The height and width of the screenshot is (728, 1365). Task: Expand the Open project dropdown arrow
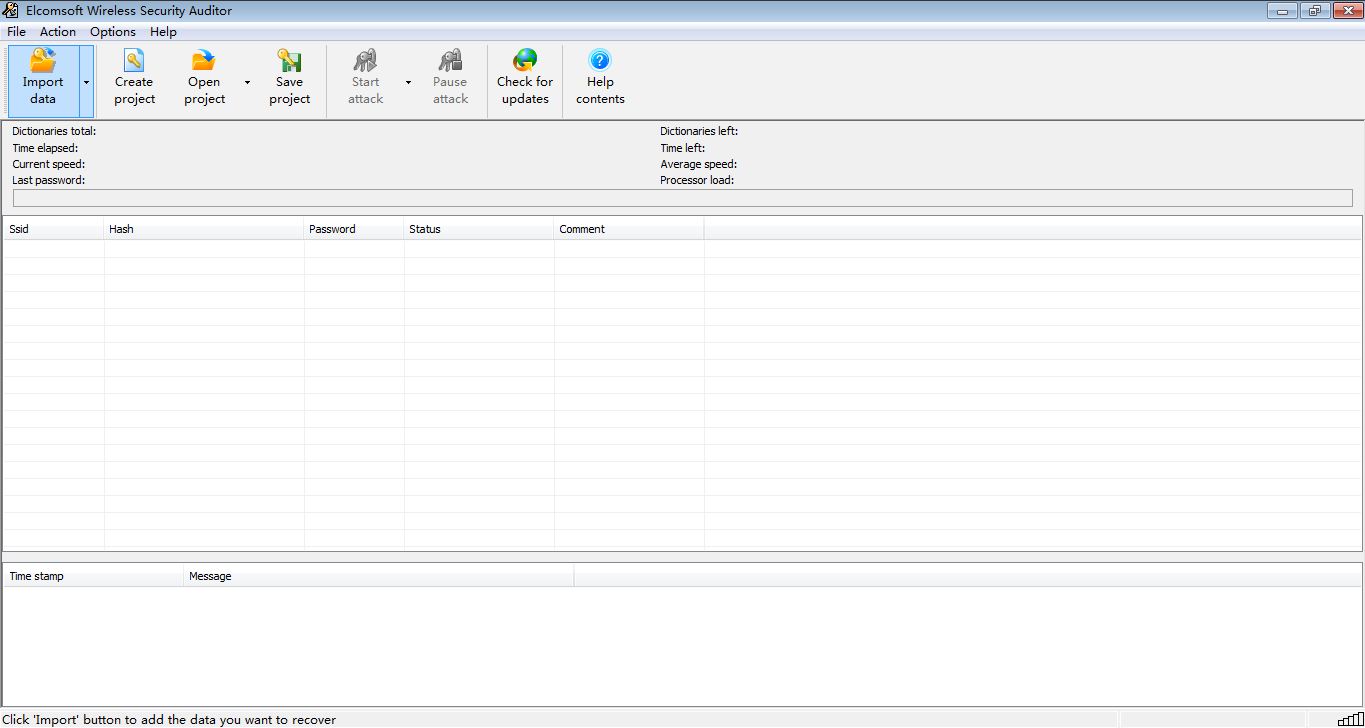[247, 82]
